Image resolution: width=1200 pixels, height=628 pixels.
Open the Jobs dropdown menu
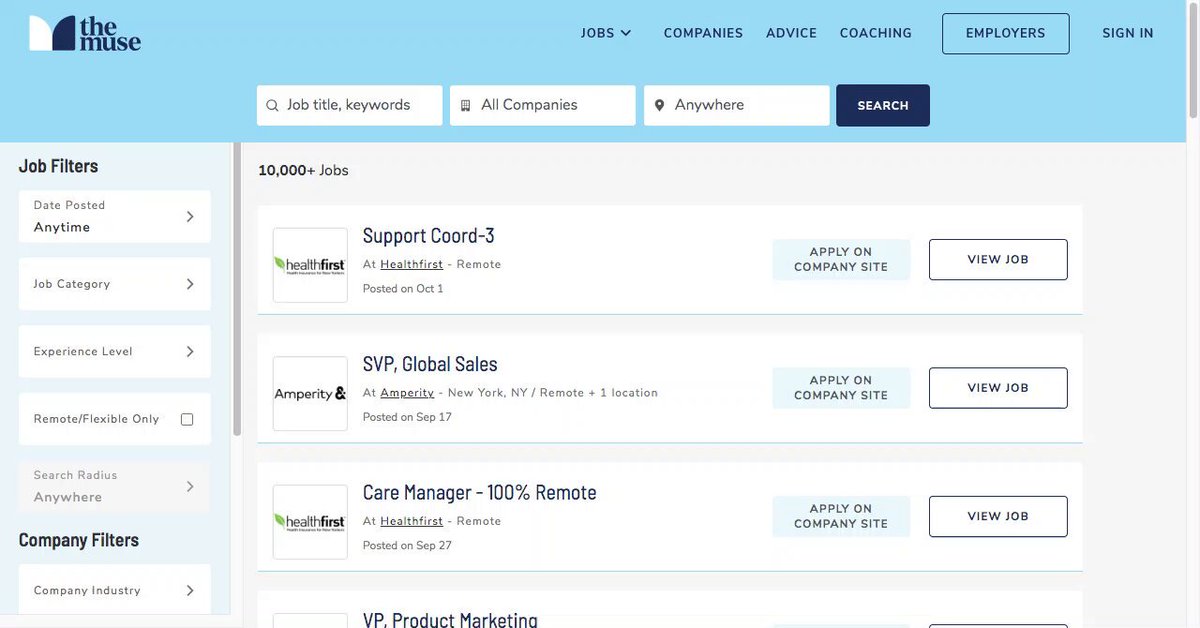point(606,33)
